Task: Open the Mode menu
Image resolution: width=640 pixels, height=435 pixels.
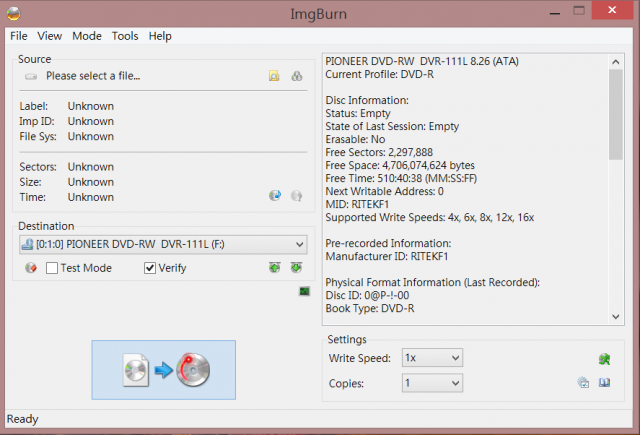Action: pos(87,36)
